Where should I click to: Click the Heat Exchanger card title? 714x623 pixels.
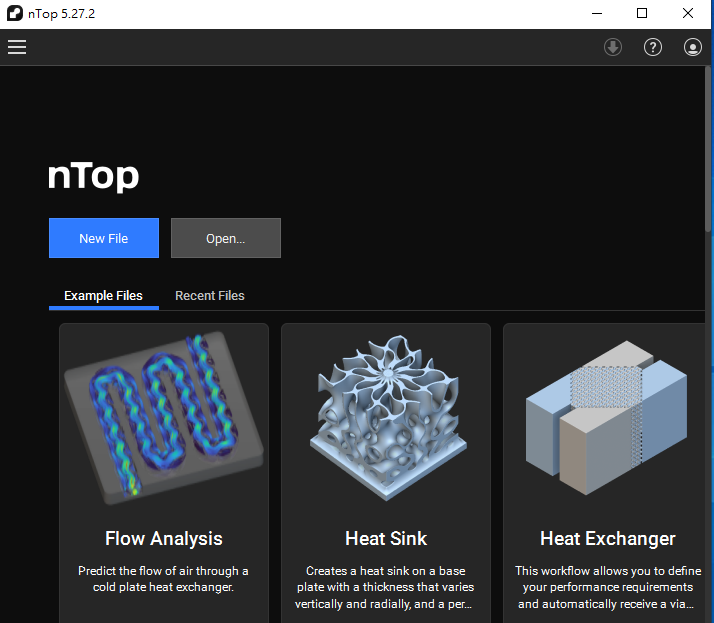pyautogui.click(x=608, y=539)
